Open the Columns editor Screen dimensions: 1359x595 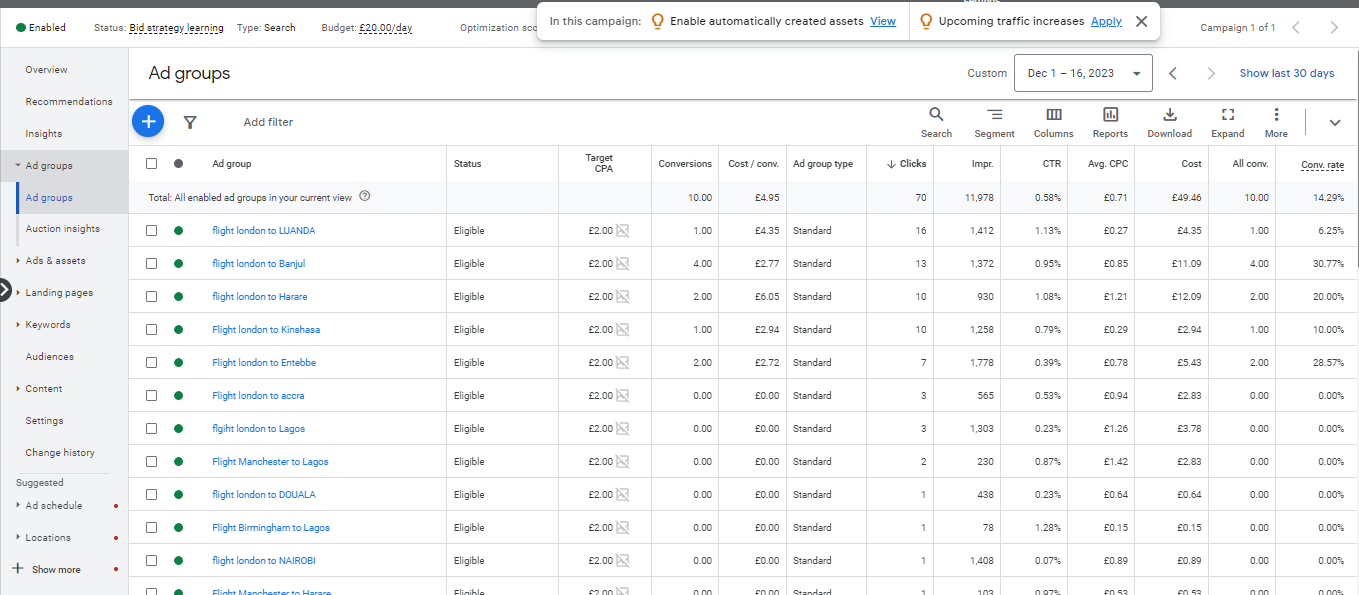[1053, 122]
